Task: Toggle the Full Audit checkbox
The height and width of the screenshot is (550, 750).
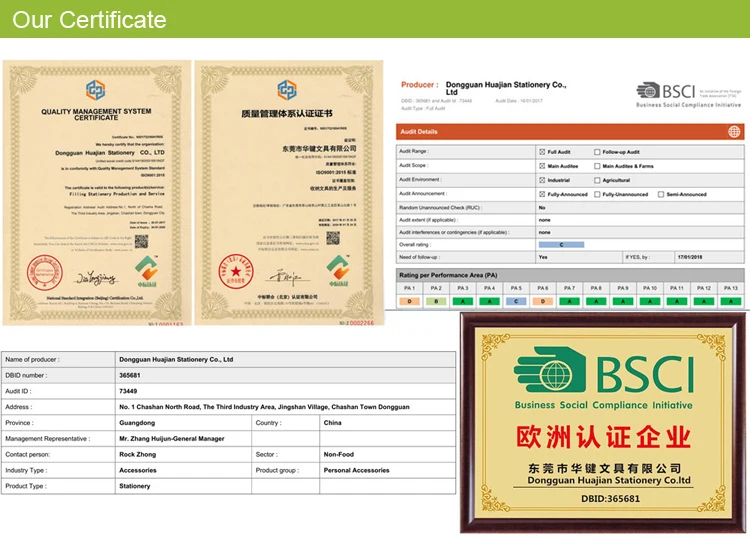Action: click(542, 152)
